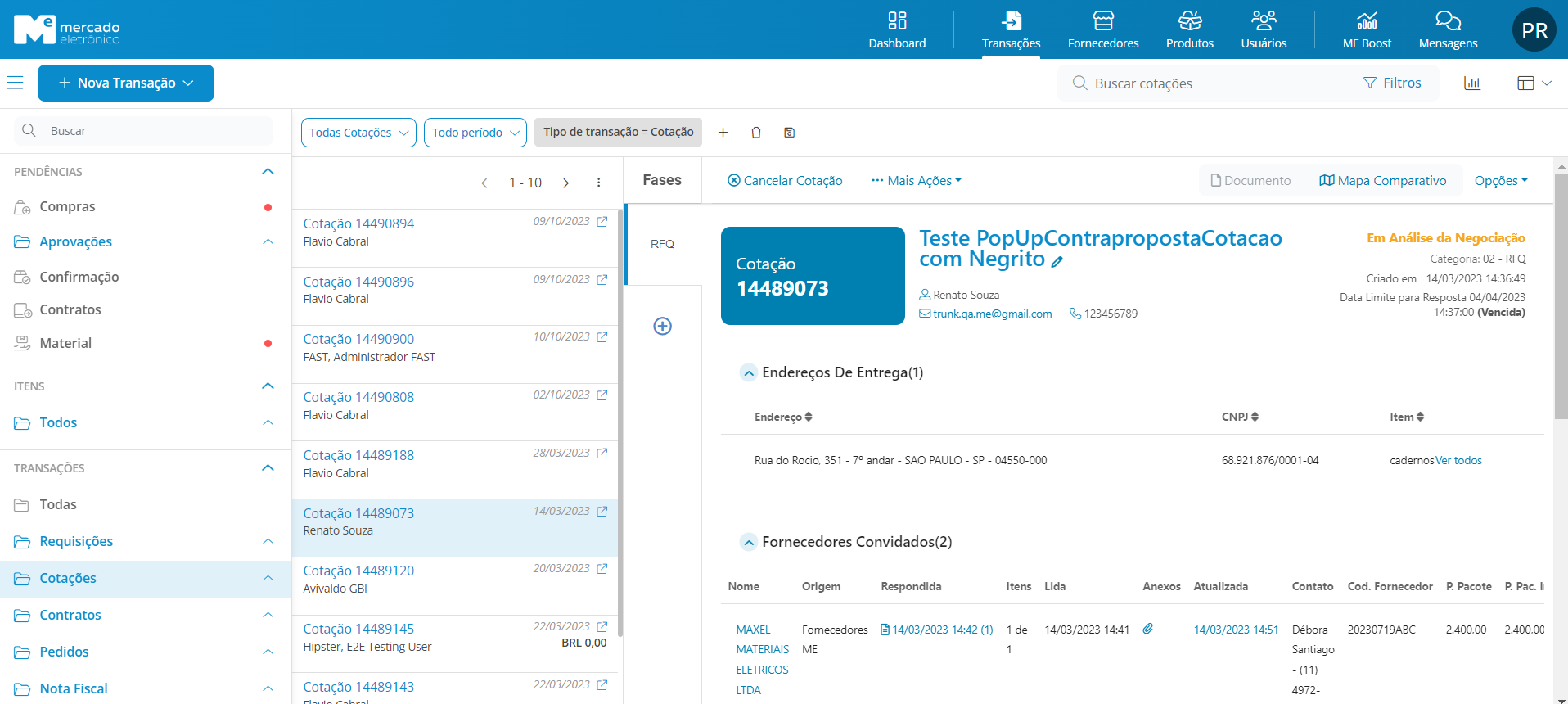1568x704 pixels.
Task: Sort by Item column
Action: point(1407,417)
